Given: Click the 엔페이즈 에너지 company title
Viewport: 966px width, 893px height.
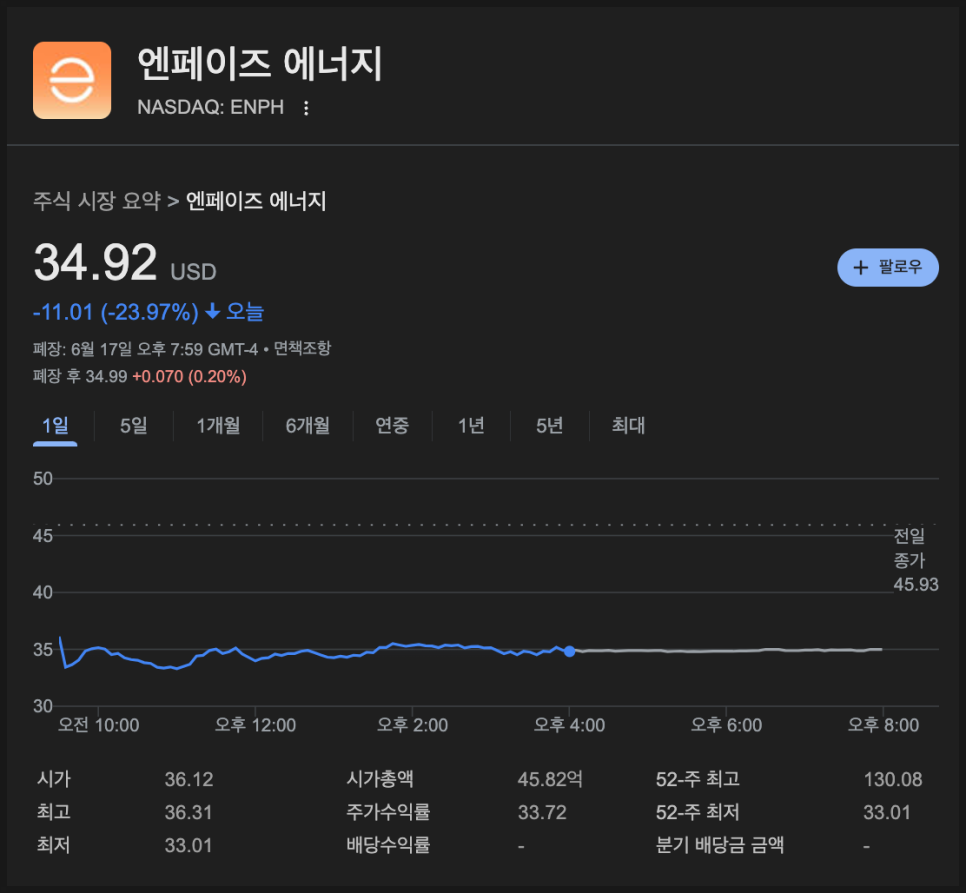Looking at the screenshot, I should pos(259,64).
